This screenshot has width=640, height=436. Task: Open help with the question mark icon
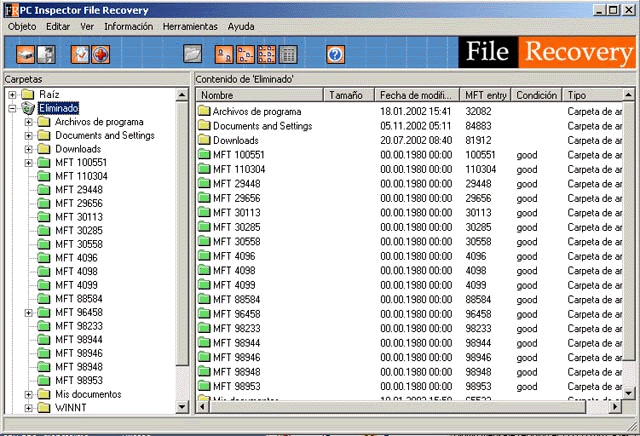tap(336, 54)
